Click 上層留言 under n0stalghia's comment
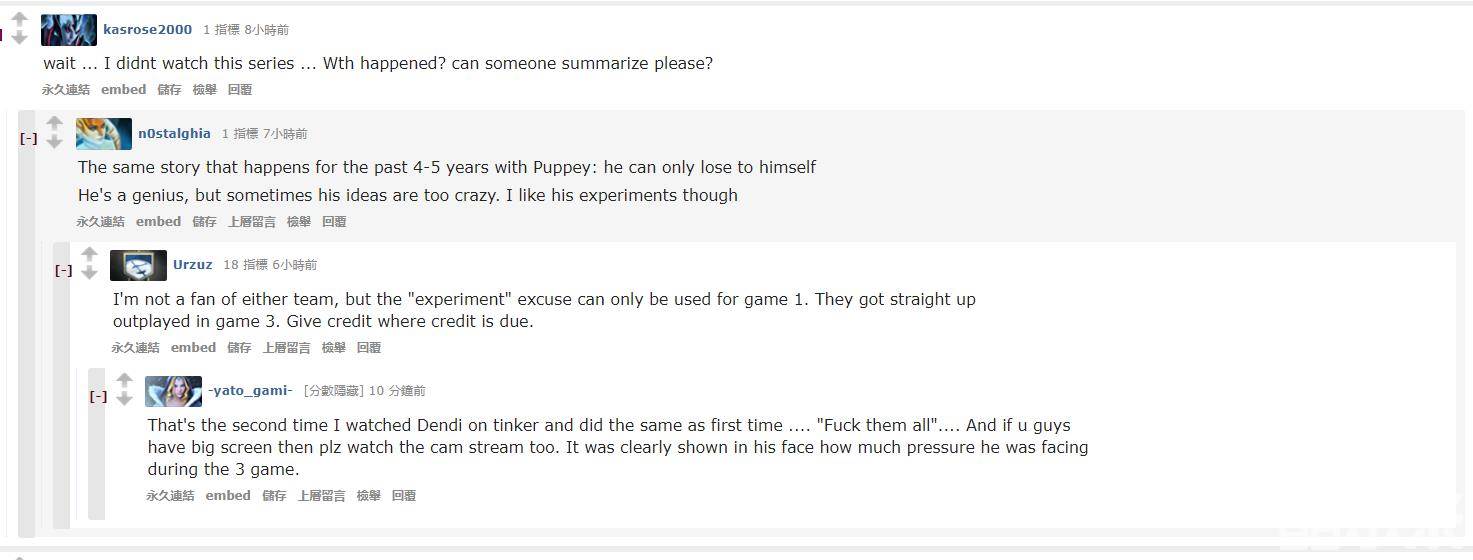The height and width of the screenshot is (560, 1473). point(251,222)
